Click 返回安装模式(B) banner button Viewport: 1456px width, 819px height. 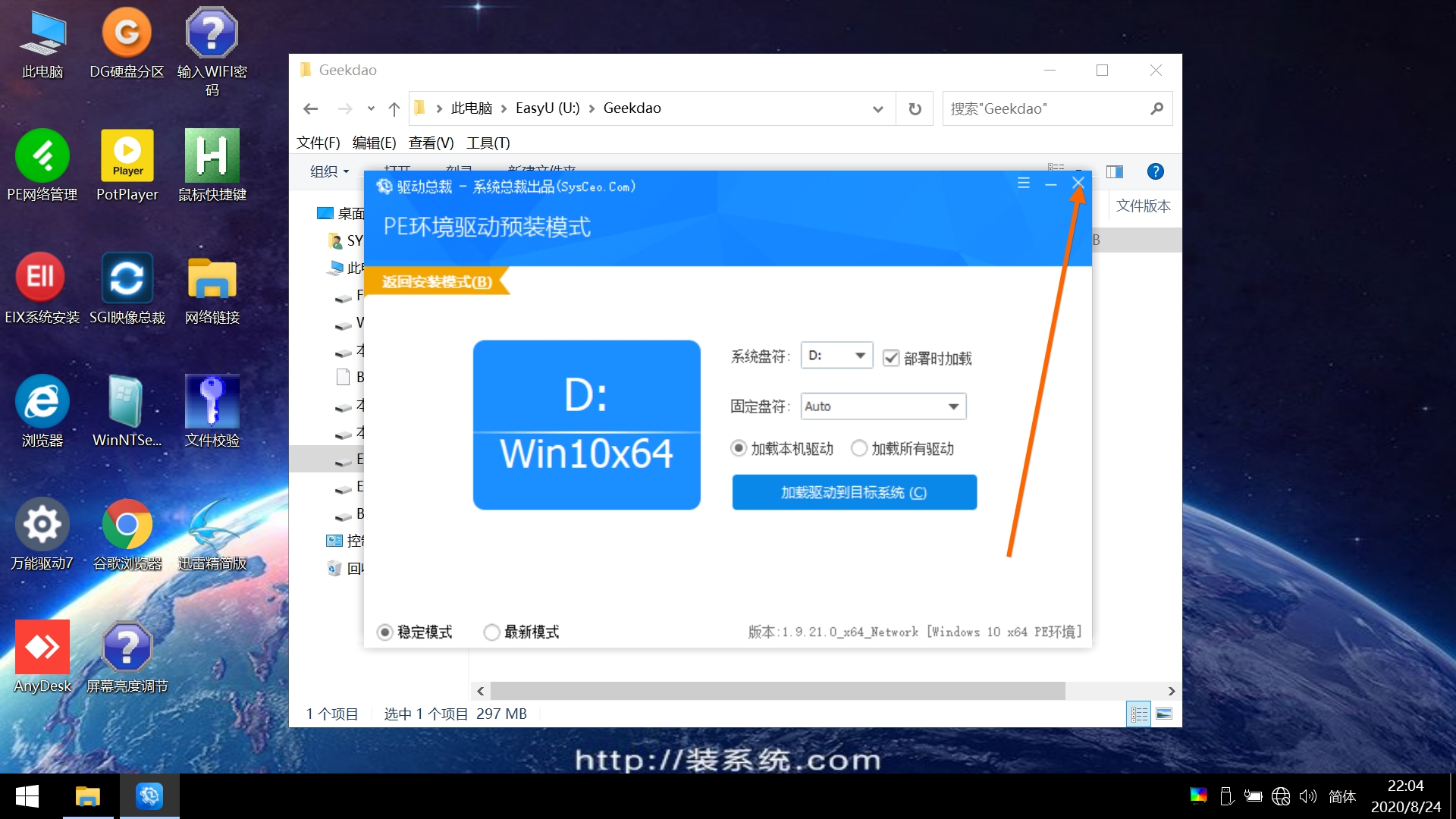tap(438, 282)
